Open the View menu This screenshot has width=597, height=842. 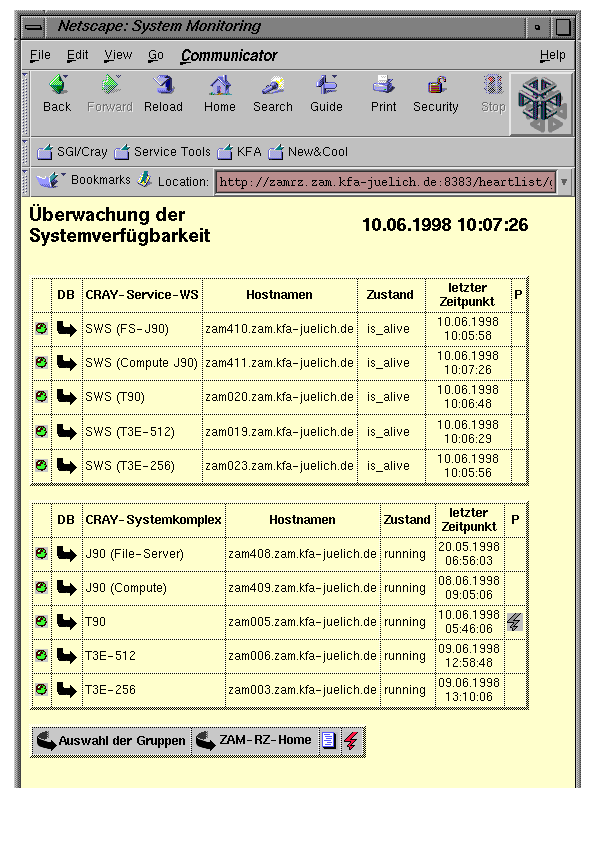118,55
